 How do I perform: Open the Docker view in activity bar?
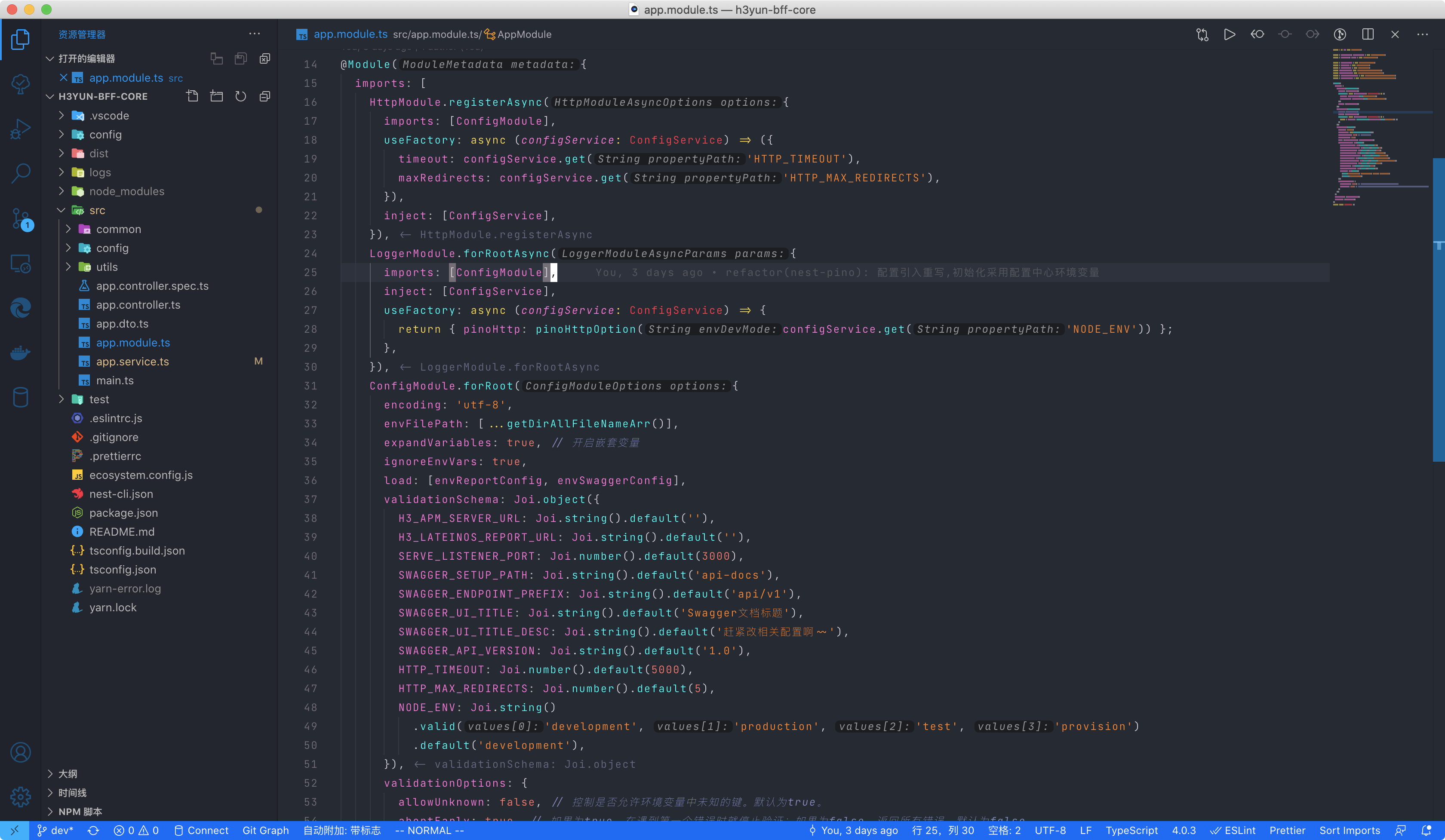[21, 353]
